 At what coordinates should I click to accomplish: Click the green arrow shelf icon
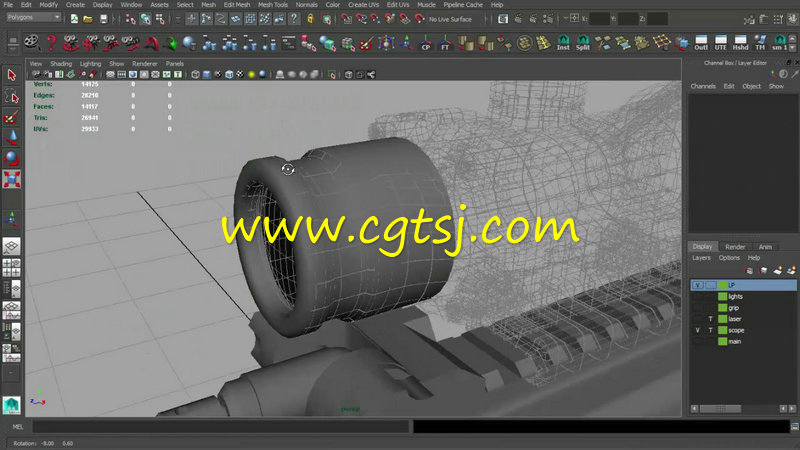click(170, 44)
